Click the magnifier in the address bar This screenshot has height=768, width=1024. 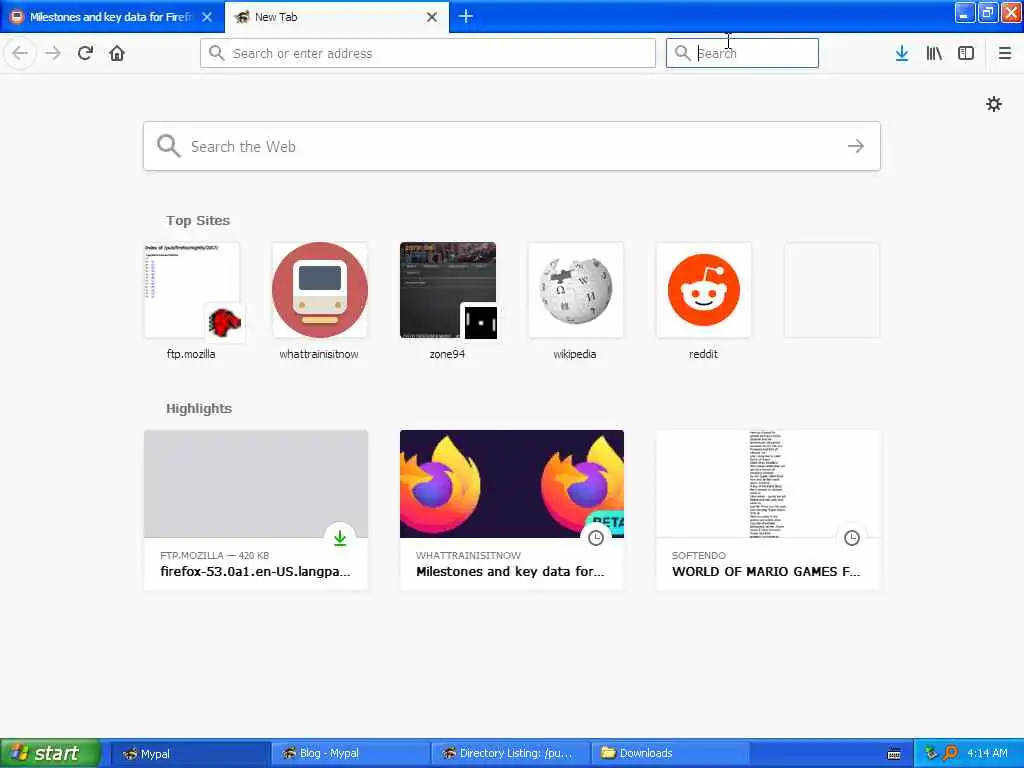pos(216,53)
